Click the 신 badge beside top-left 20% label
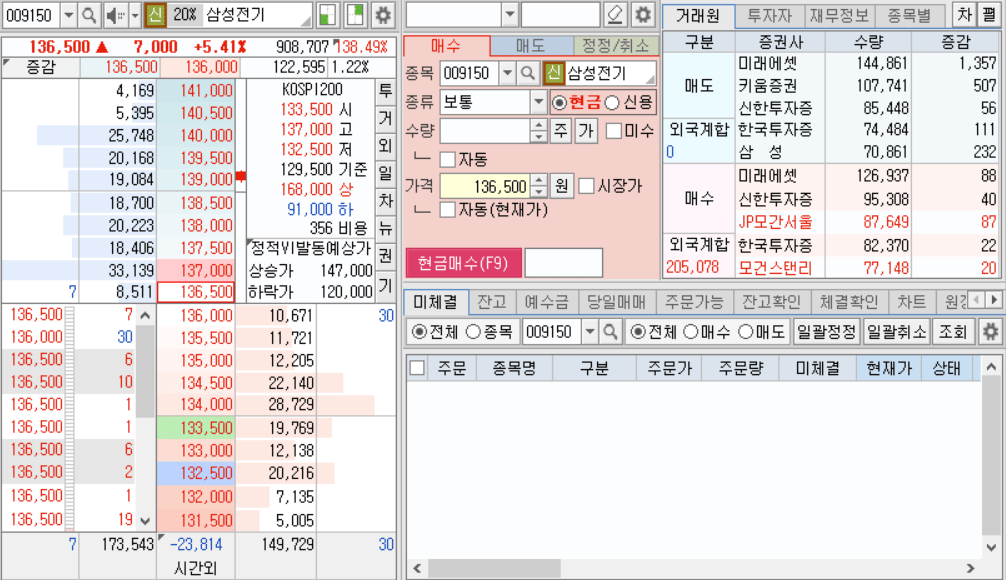The width and height of the screenshot is (1006, 580). [x=155, y=15]
